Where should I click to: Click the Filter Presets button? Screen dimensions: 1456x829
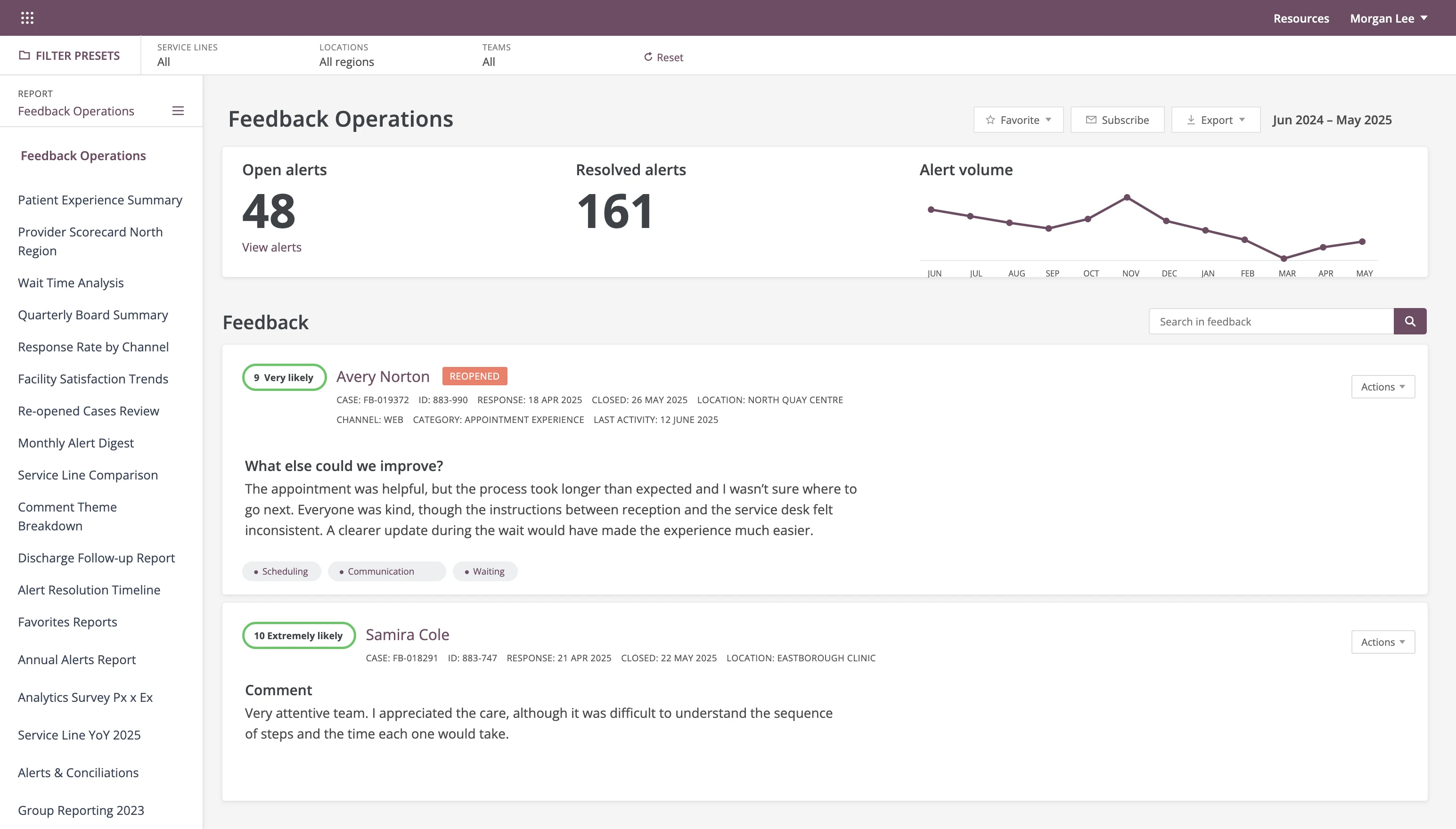(x=70, y=55)
